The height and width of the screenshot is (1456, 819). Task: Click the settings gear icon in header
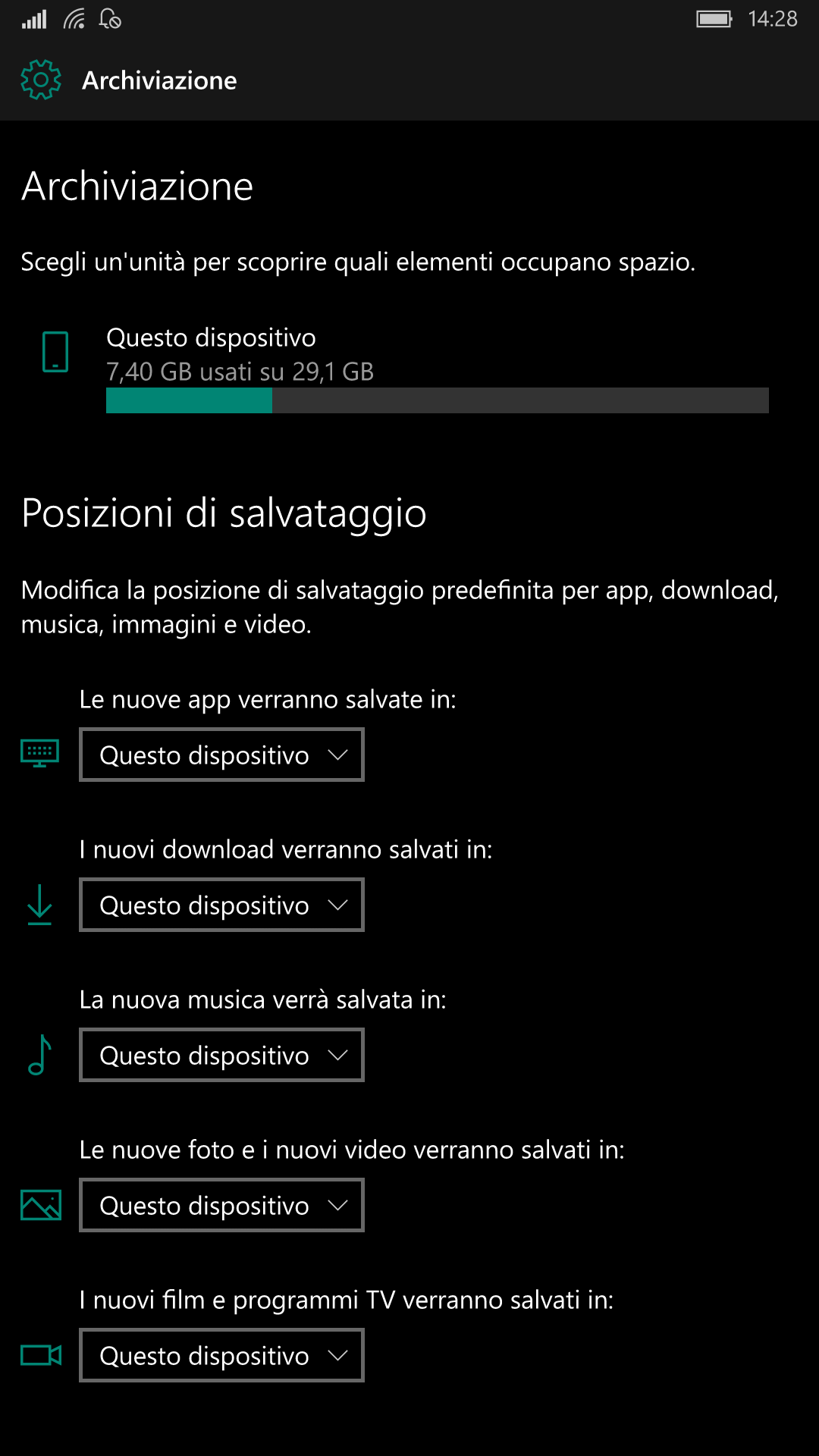pyautogui.click(x=41, y=80)
